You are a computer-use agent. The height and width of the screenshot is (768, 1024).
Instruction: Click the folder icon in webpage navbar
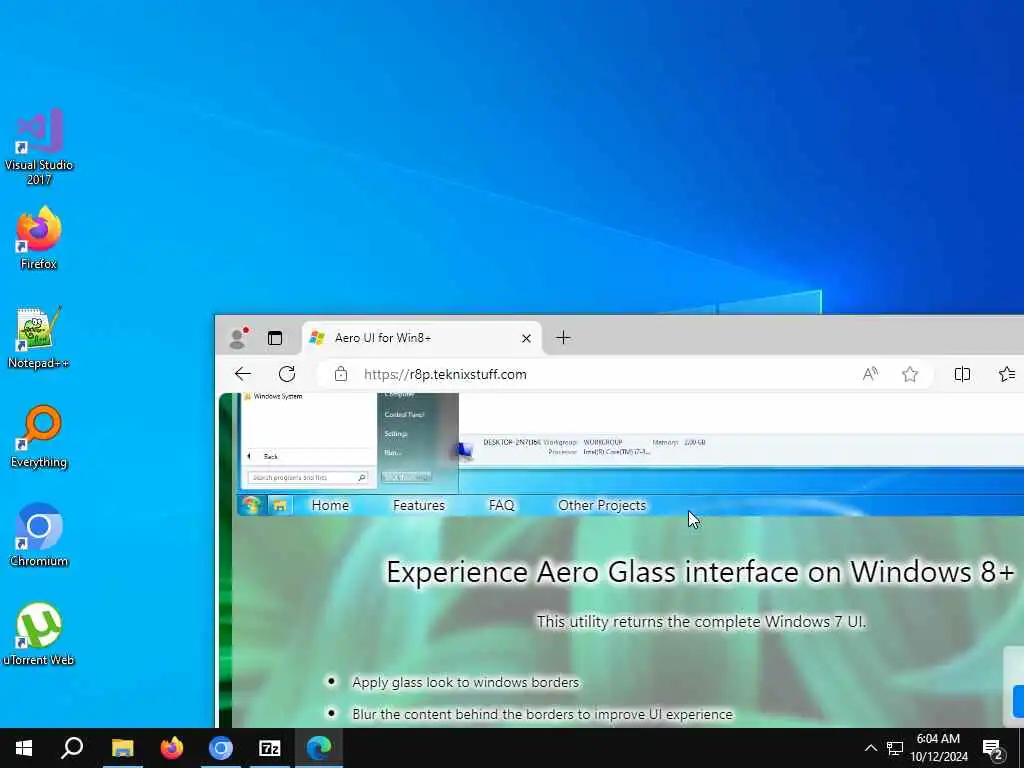pos(280,505)
